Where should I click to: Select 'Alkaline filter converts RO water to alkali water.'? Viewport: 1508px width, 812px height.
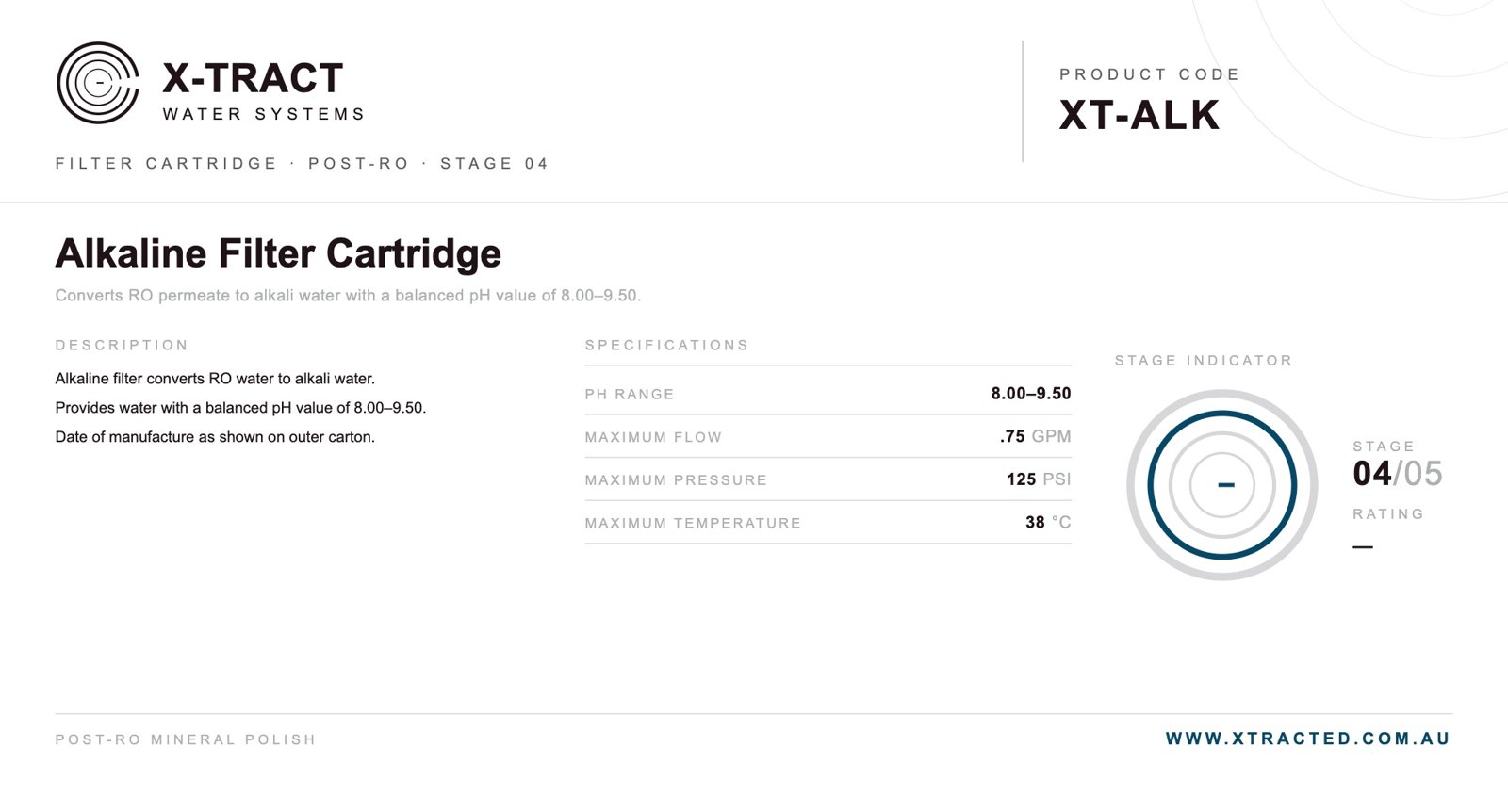point(215,379)
